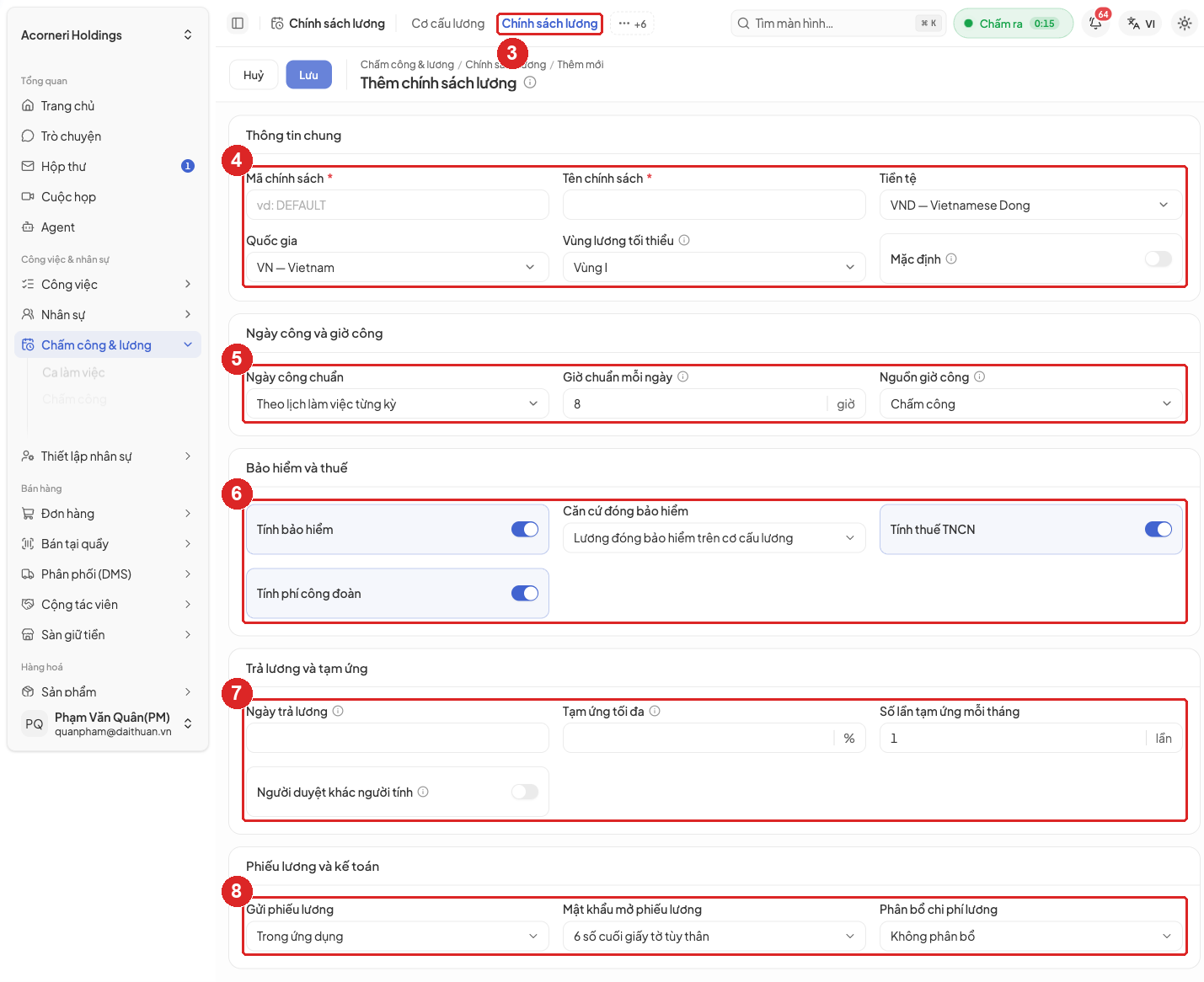This screenshot has height=982, width=1204.
Task: Open the Nguồn giờ công Chấm công dropdown
Action: tap(1030, 404)
